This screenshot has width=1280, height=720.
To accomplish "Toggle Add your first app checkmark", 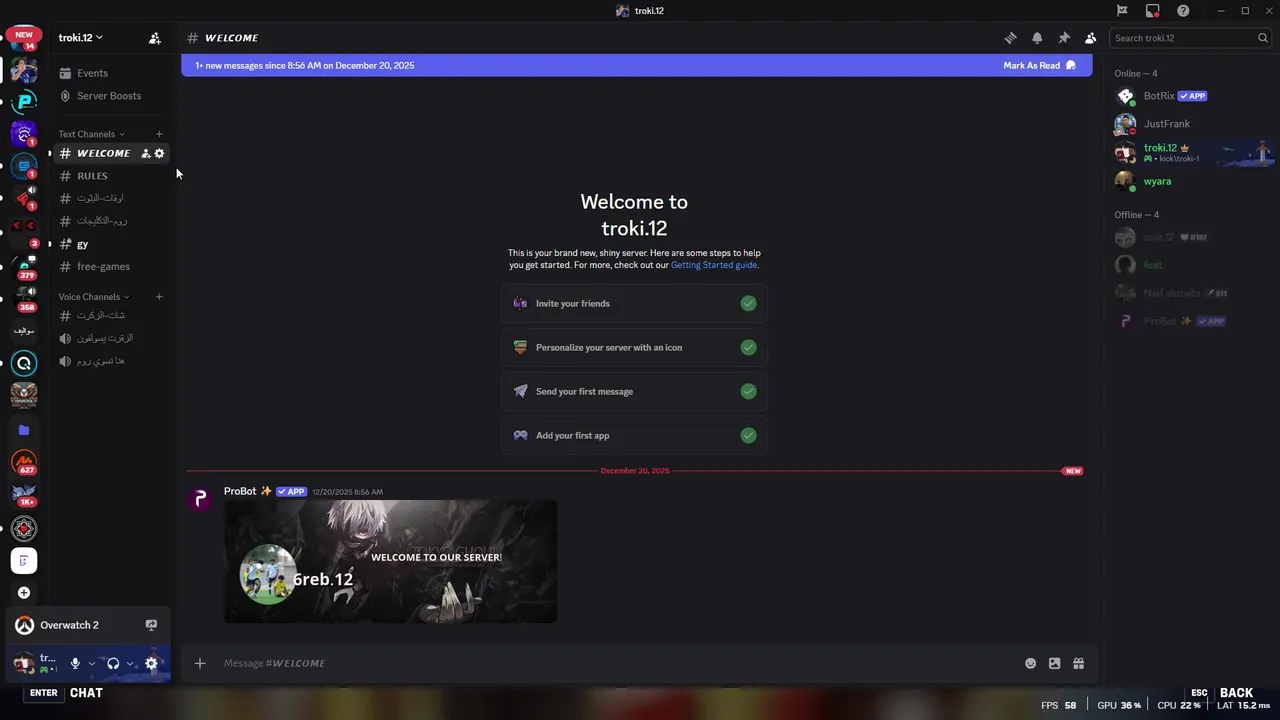I will [x=748, y=435].
